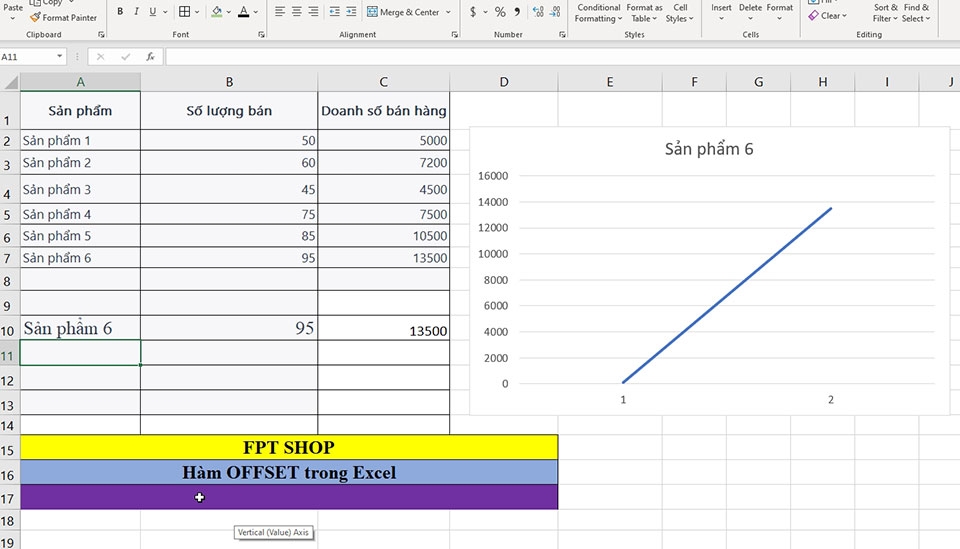The height and width of the screenshot is (549, 960).
Task: Open Conditional Formatting menu
Action: point(598,12)
